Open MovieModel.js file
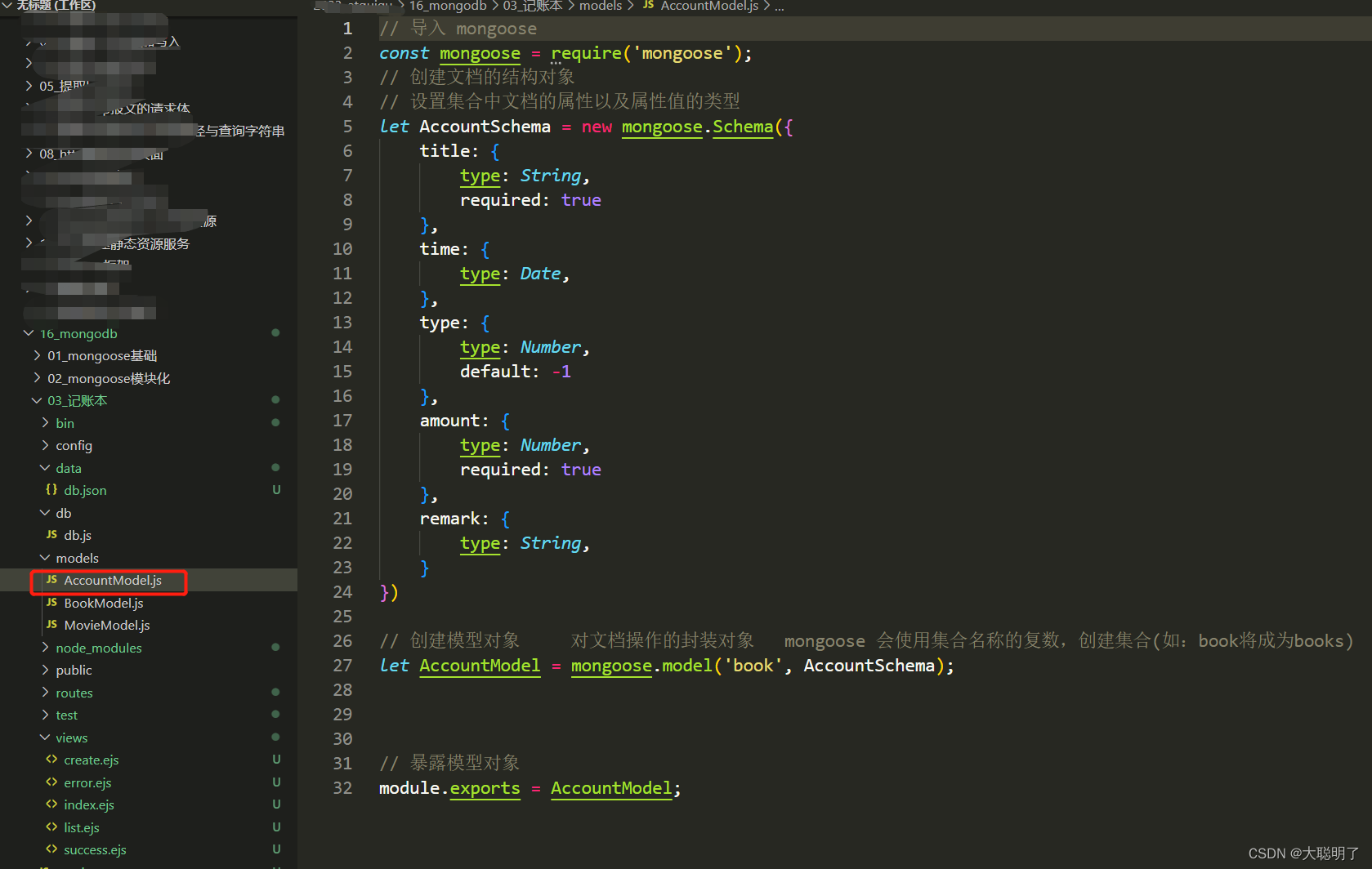 click(x=107, y=626)
